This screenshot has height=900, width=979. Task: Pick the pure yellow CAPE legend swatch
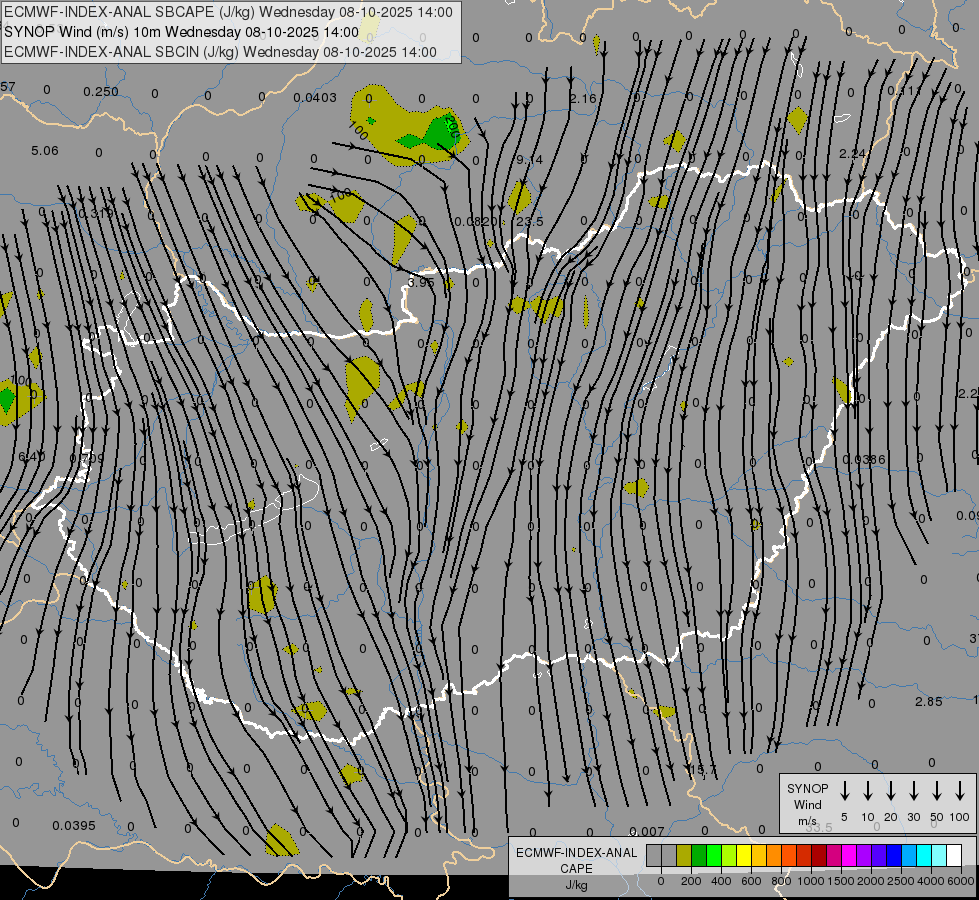pyautogui.click(x=744, y=856)
